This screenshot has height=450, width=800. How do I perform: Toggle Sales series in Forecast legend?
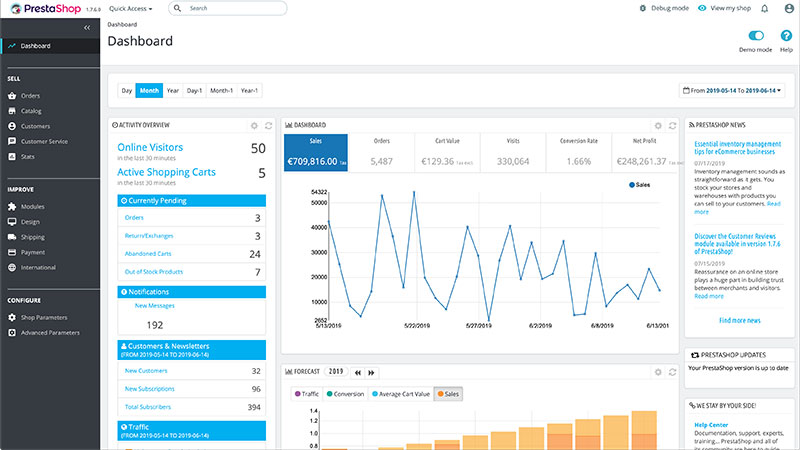(x=448, y=394)
